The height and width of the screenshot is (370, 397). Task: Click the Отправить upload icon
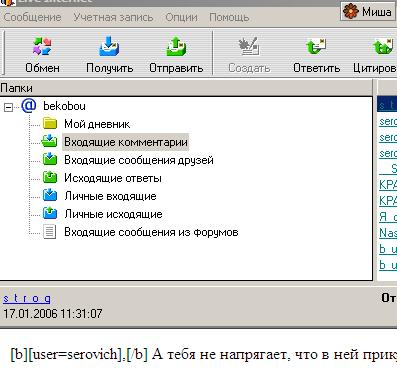pyautogui.click(x=176, y=46)
